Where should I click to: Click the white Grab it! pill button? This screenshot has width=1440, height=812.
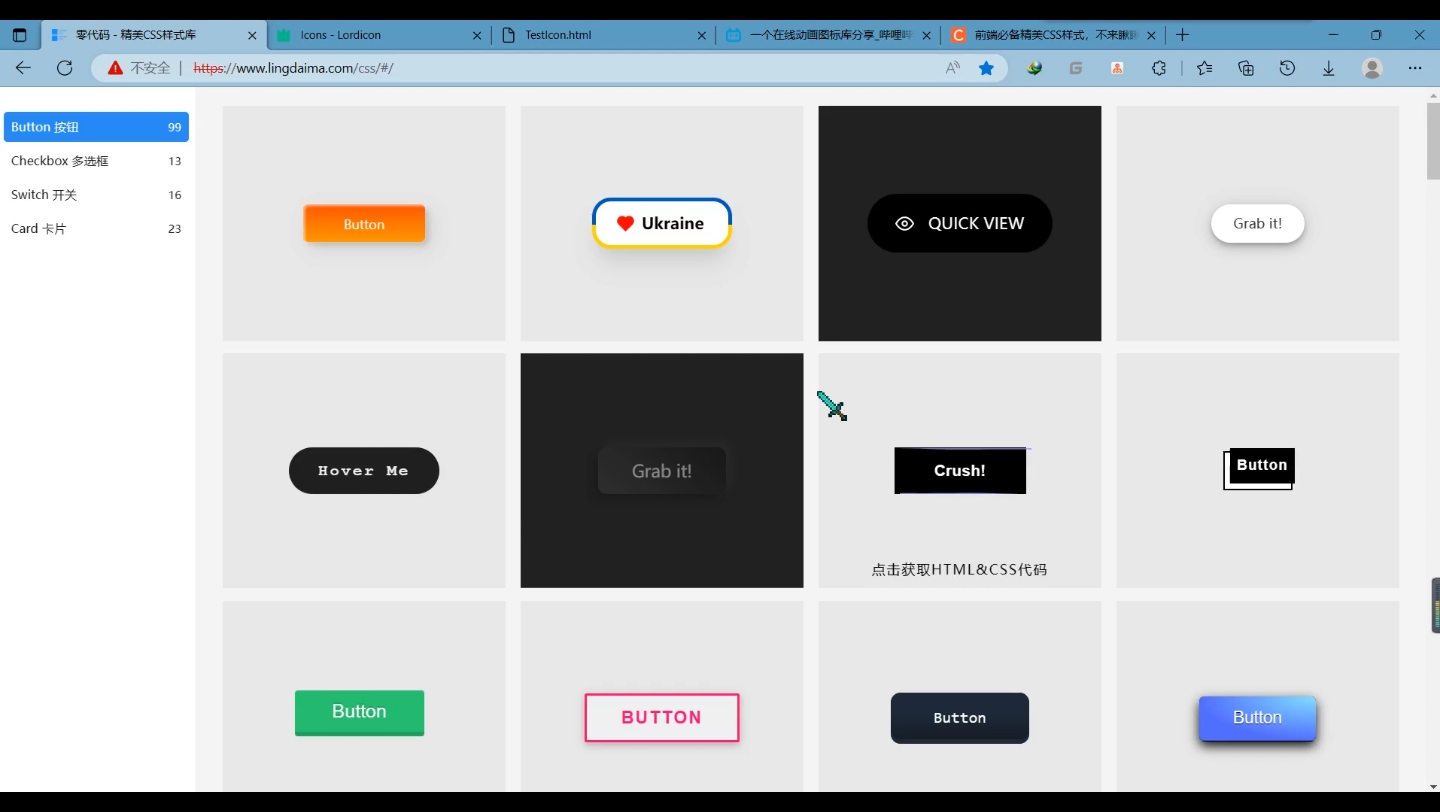(x=1258, y=223)
